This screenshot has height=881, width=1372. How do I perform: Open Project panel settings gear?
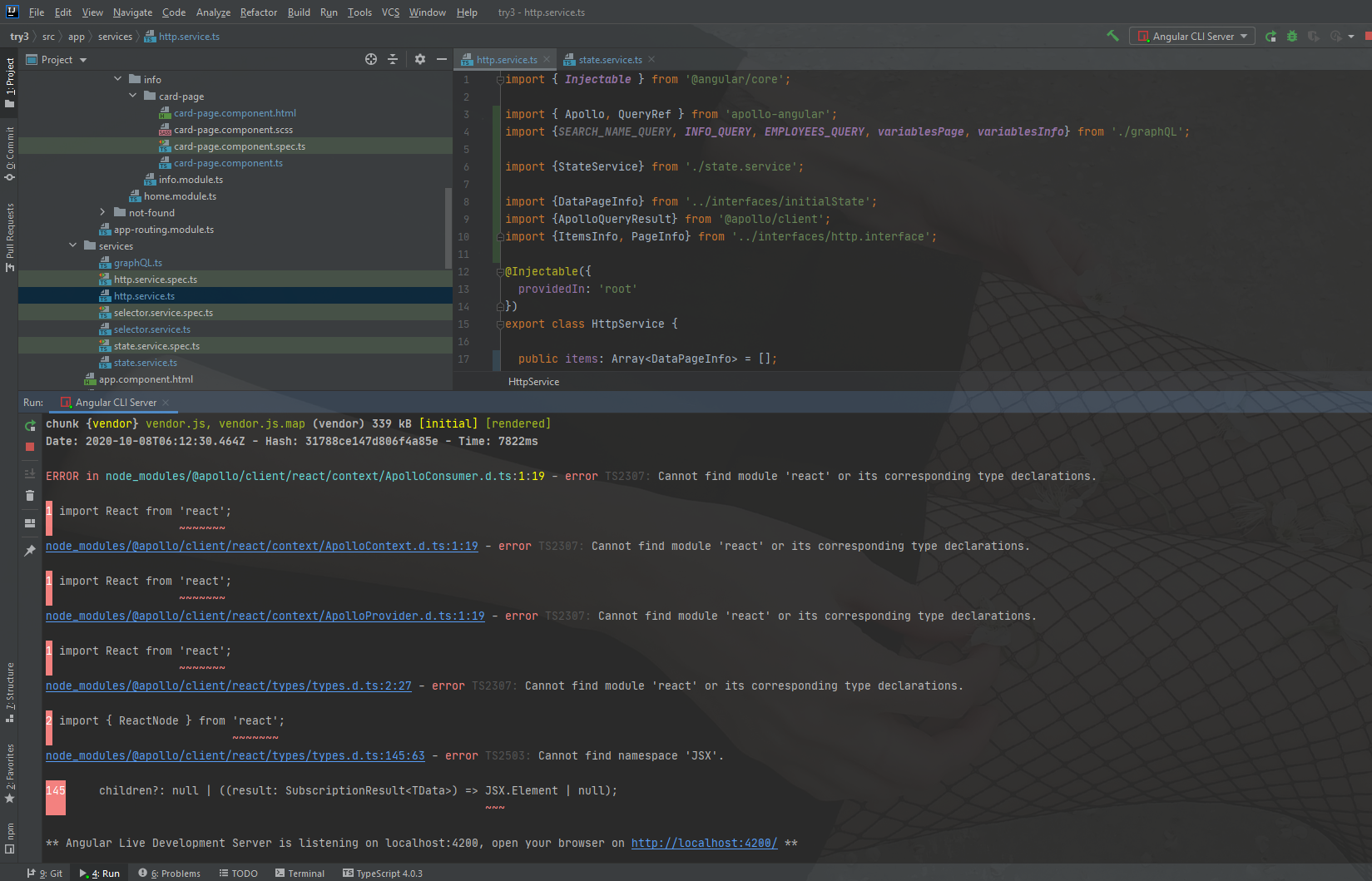tap(420, 59)
